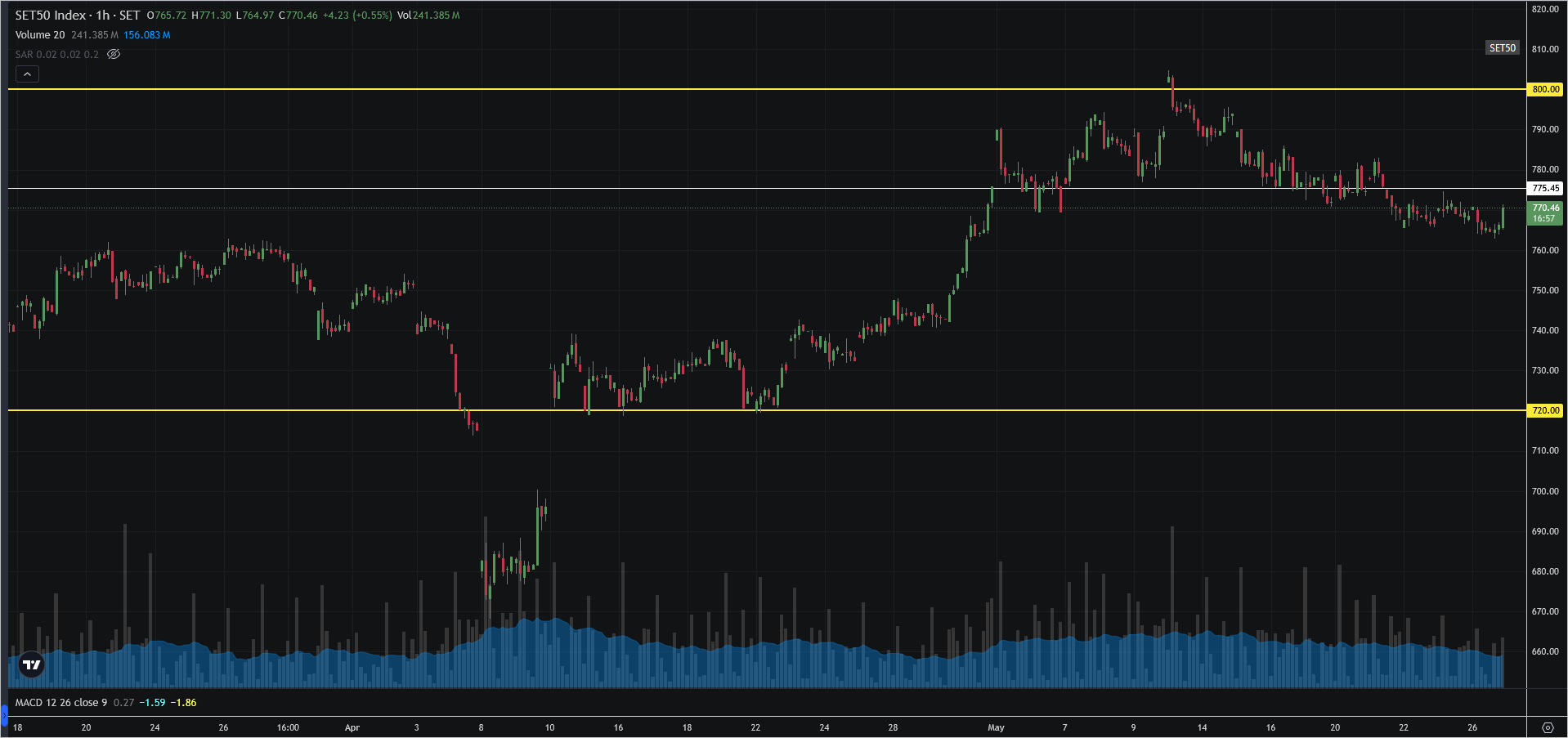
Task: Click the 14 date label on time axis
Action: pos(1202,727)
